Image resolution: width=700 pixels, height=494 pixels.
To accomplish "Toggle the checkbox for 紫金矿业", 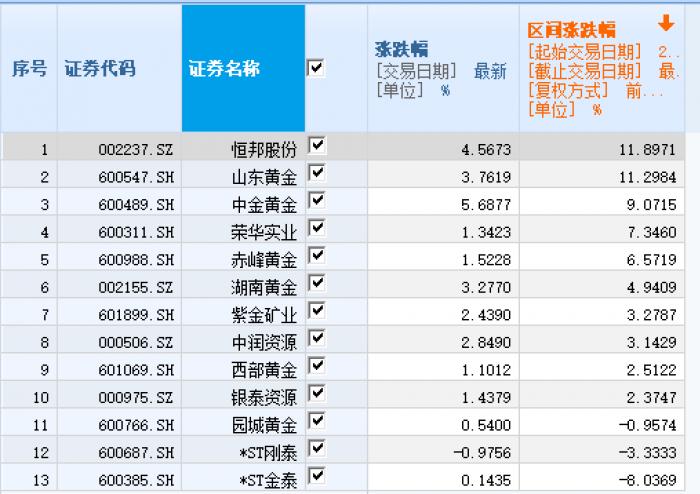I will pyautogui.click(x=317, y=311).
